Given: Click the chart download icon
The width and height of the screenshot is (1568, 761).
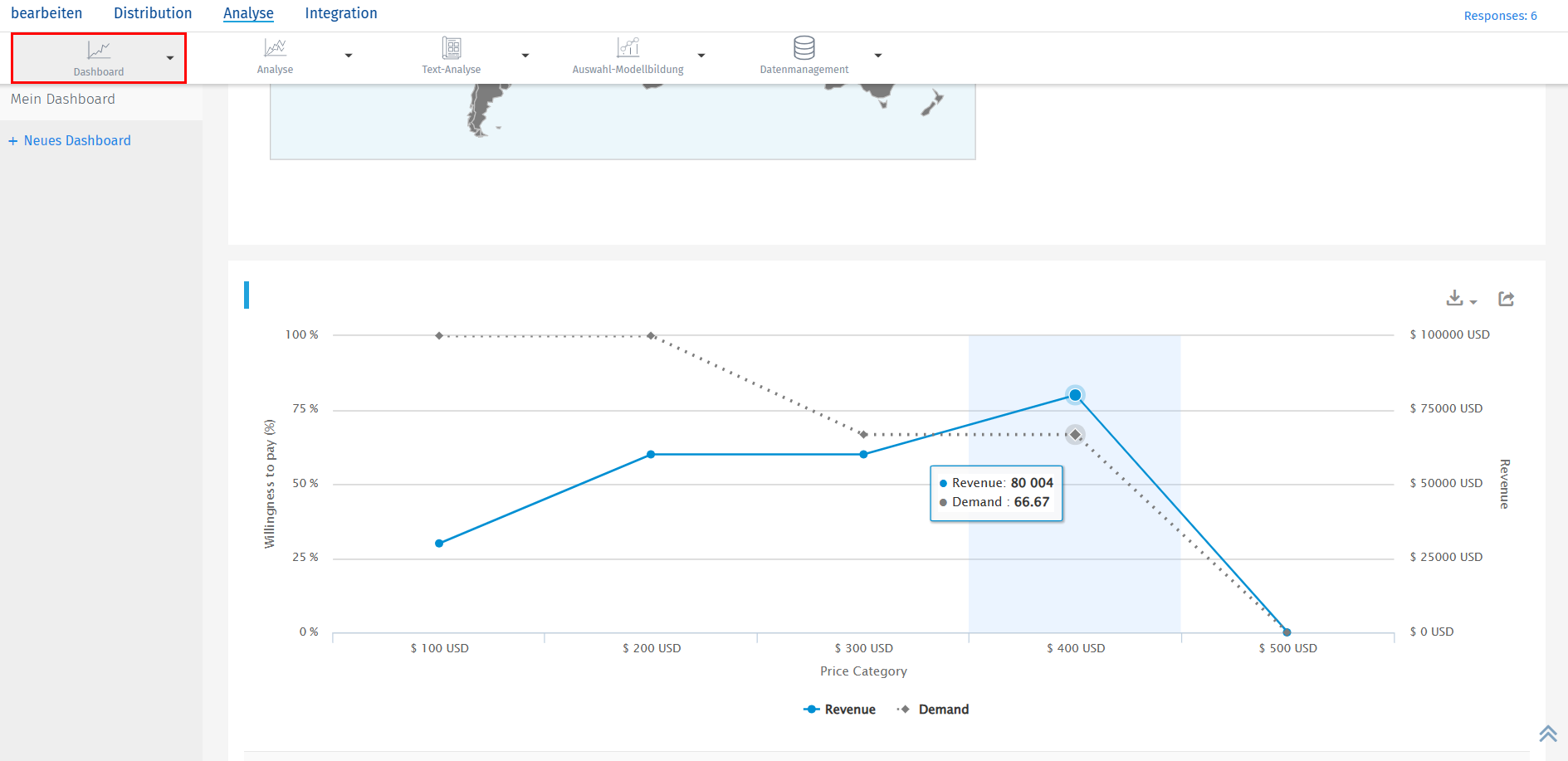Looking at the screenshot, I should click(x=1455, y=299).
